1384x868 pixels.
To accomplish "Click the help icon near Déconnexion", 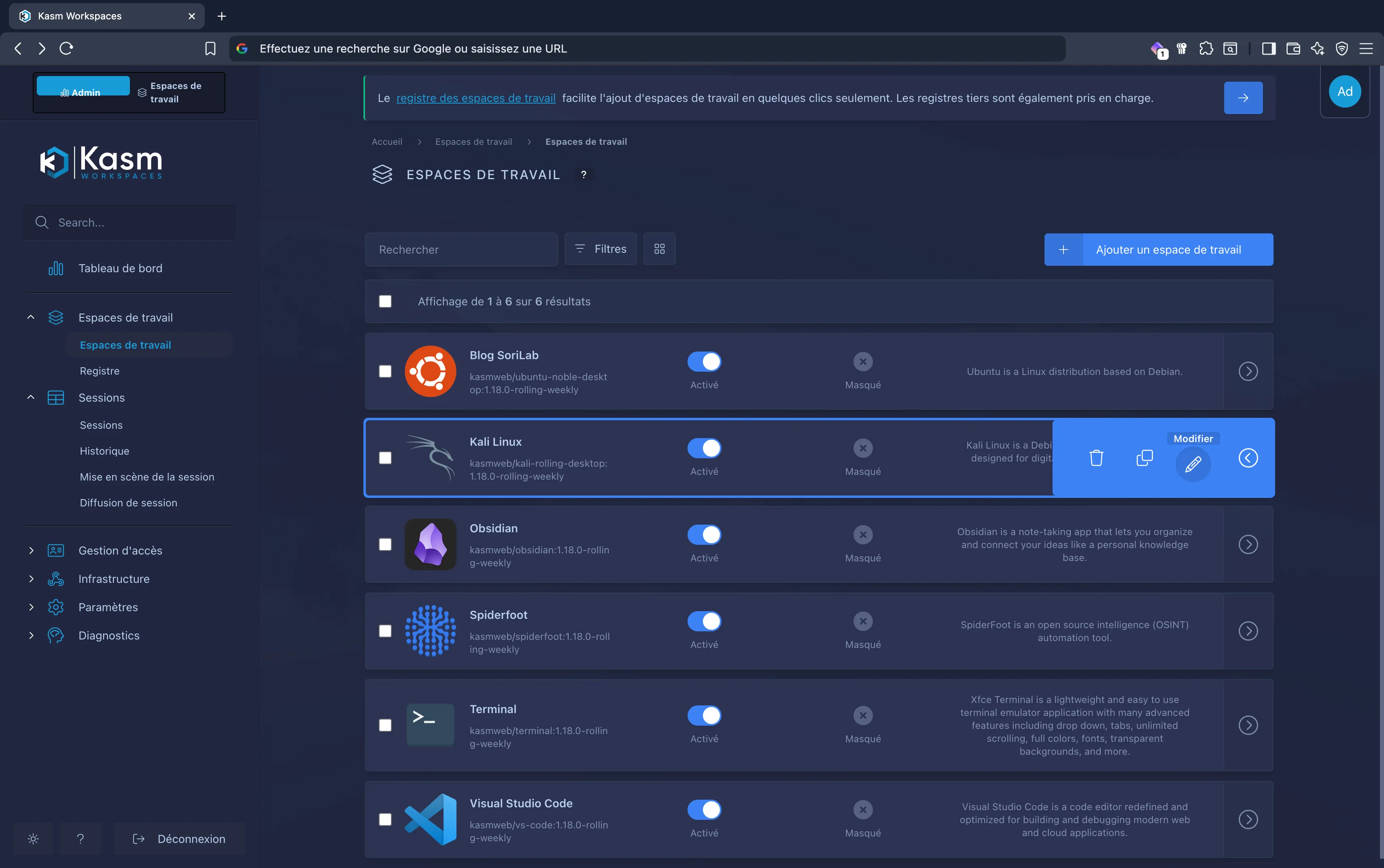I will point(81,838).
